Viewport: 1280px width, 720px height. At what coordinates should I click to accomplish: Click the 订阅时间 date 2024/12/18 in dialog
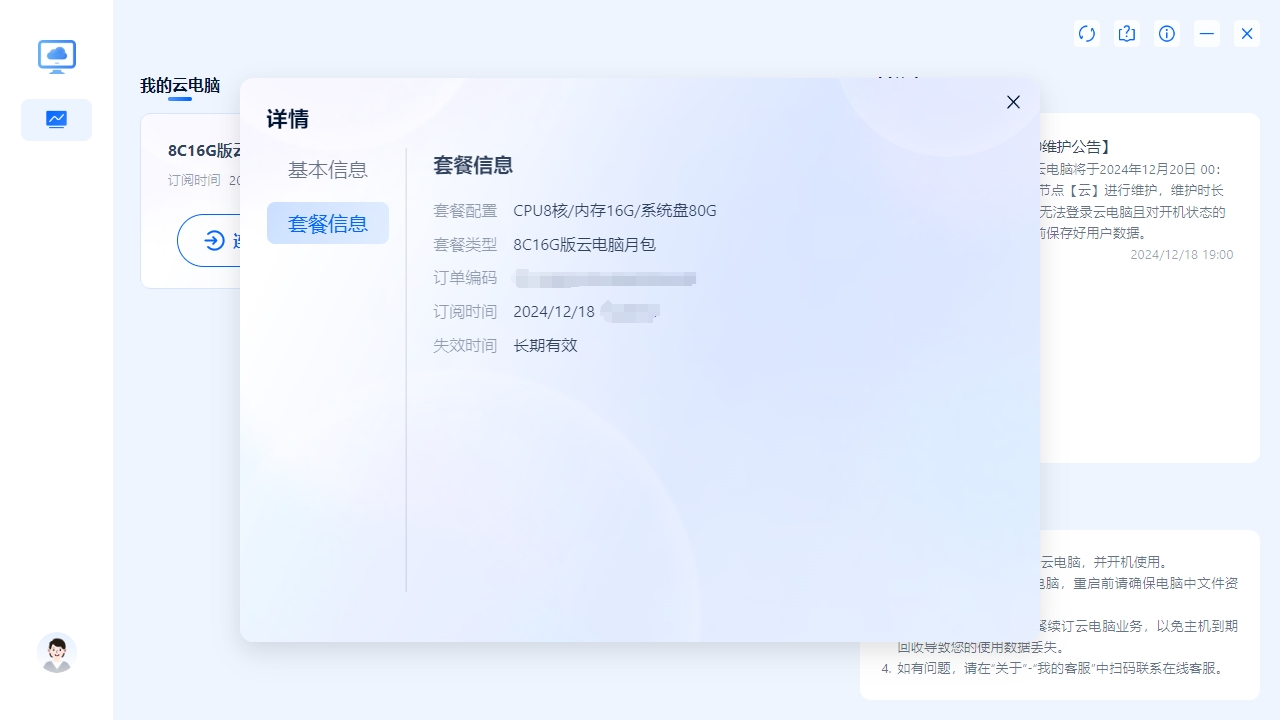[554, 312]
